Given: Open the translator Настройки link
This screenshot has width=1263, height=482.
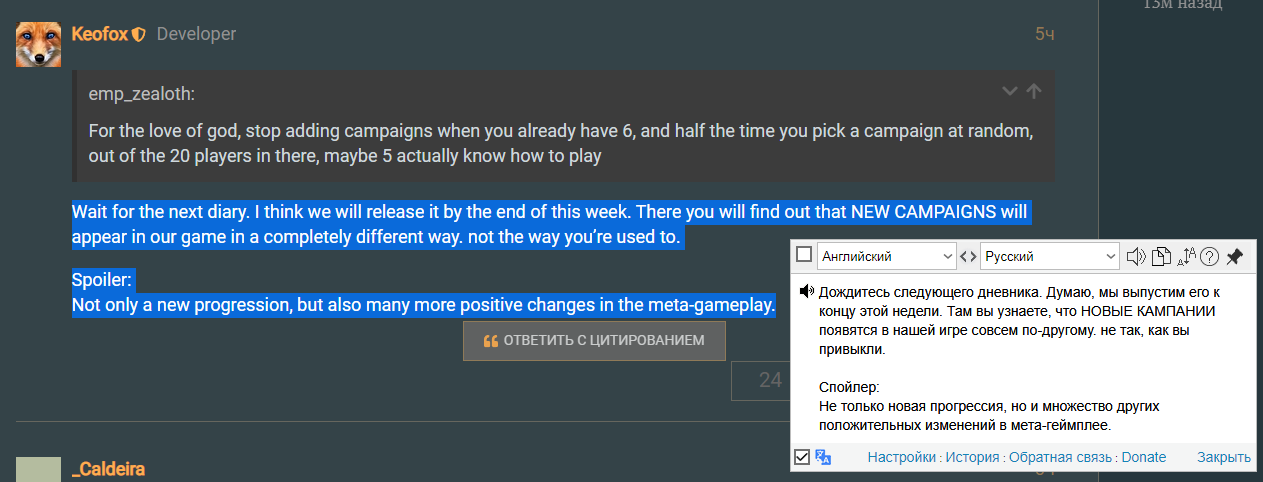Looking at the screenshot, I should [x=902, y=457].
